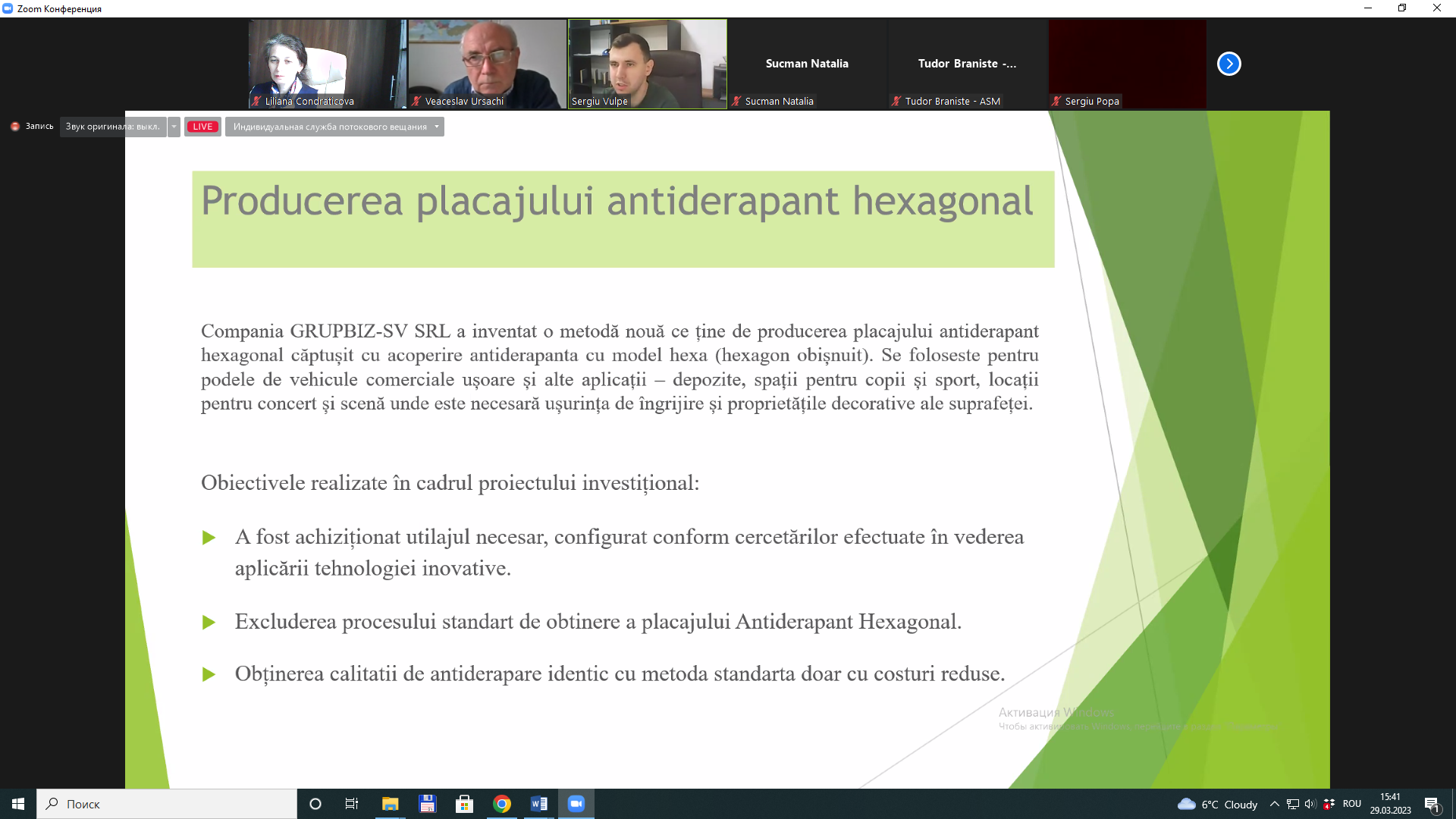Open the floppy disk app on taskbar
This screenshot has height=819, width=1456.
427,804
